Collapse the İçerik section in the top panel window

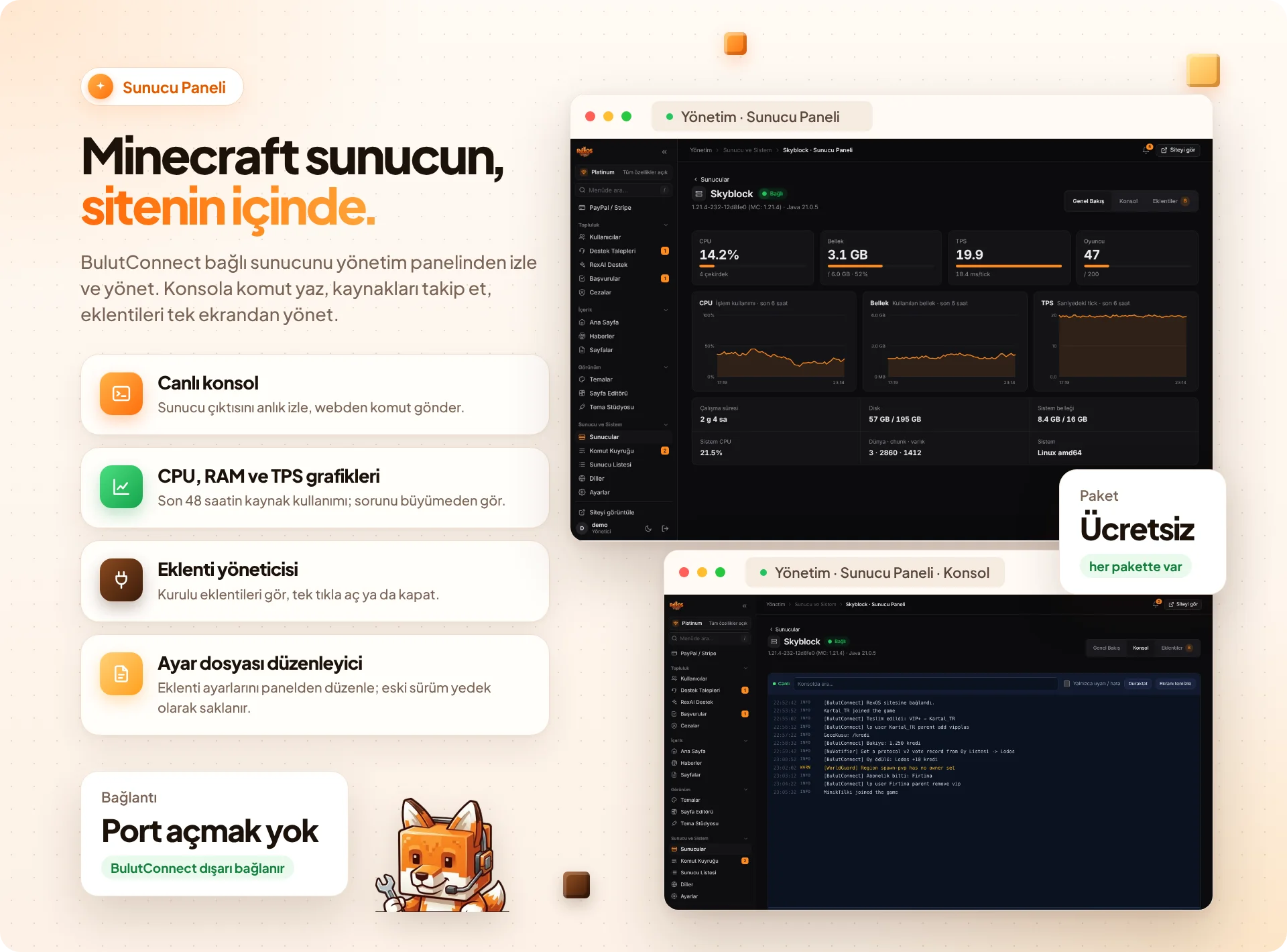click(666, 310)
